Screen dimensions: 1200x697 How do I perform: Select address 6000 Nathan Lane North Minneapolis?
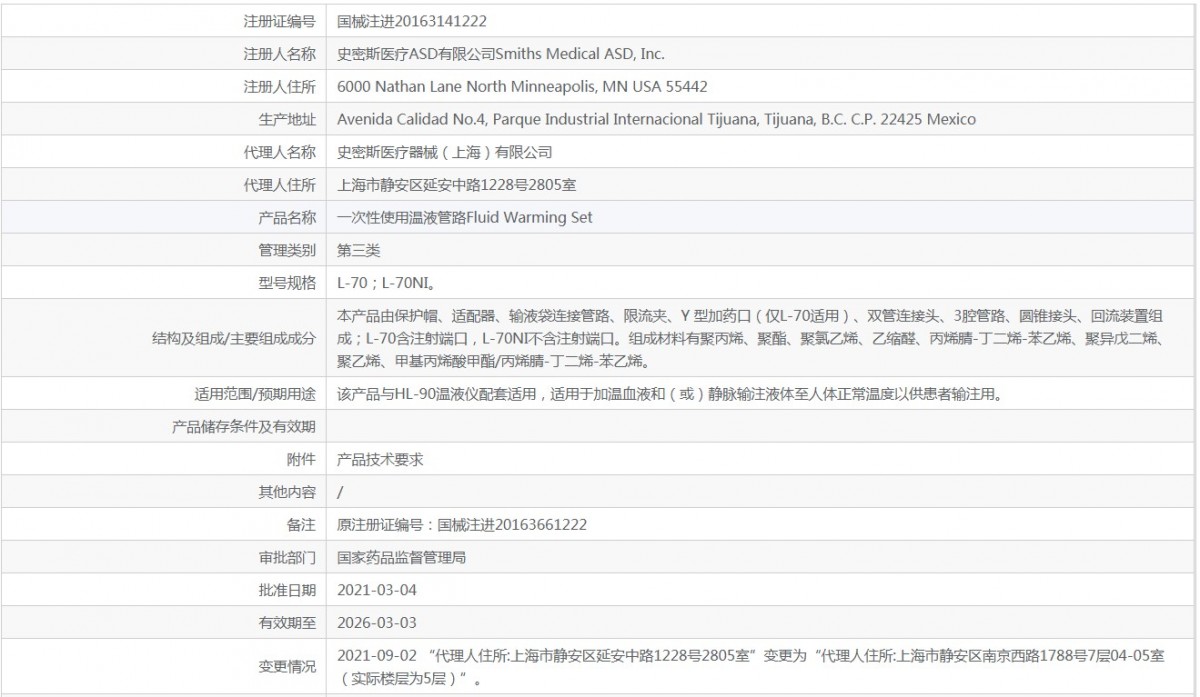(x=523, y=87)
